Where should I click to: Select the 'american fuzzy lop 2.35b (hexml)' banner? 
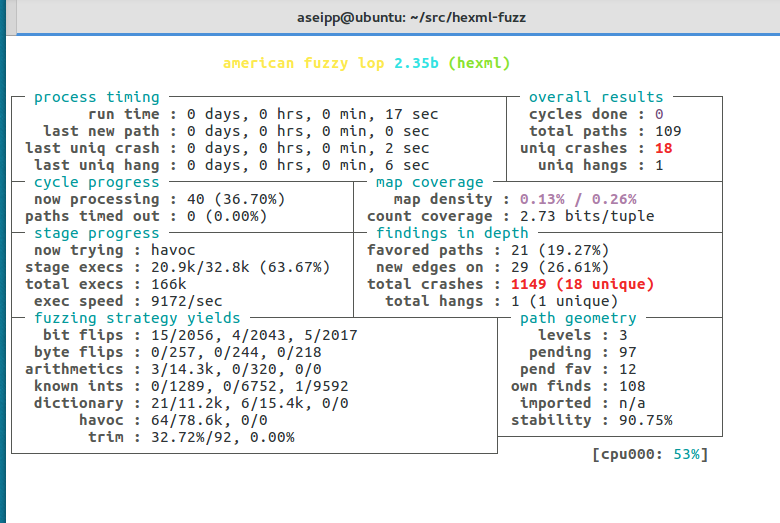click(366, 63)
